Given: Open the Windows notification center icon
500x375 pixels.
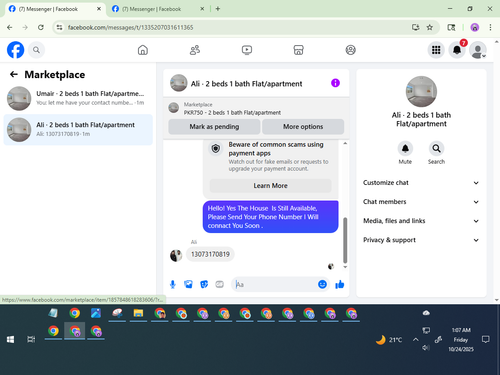Looking at the screenshot, I should point(486,339).
